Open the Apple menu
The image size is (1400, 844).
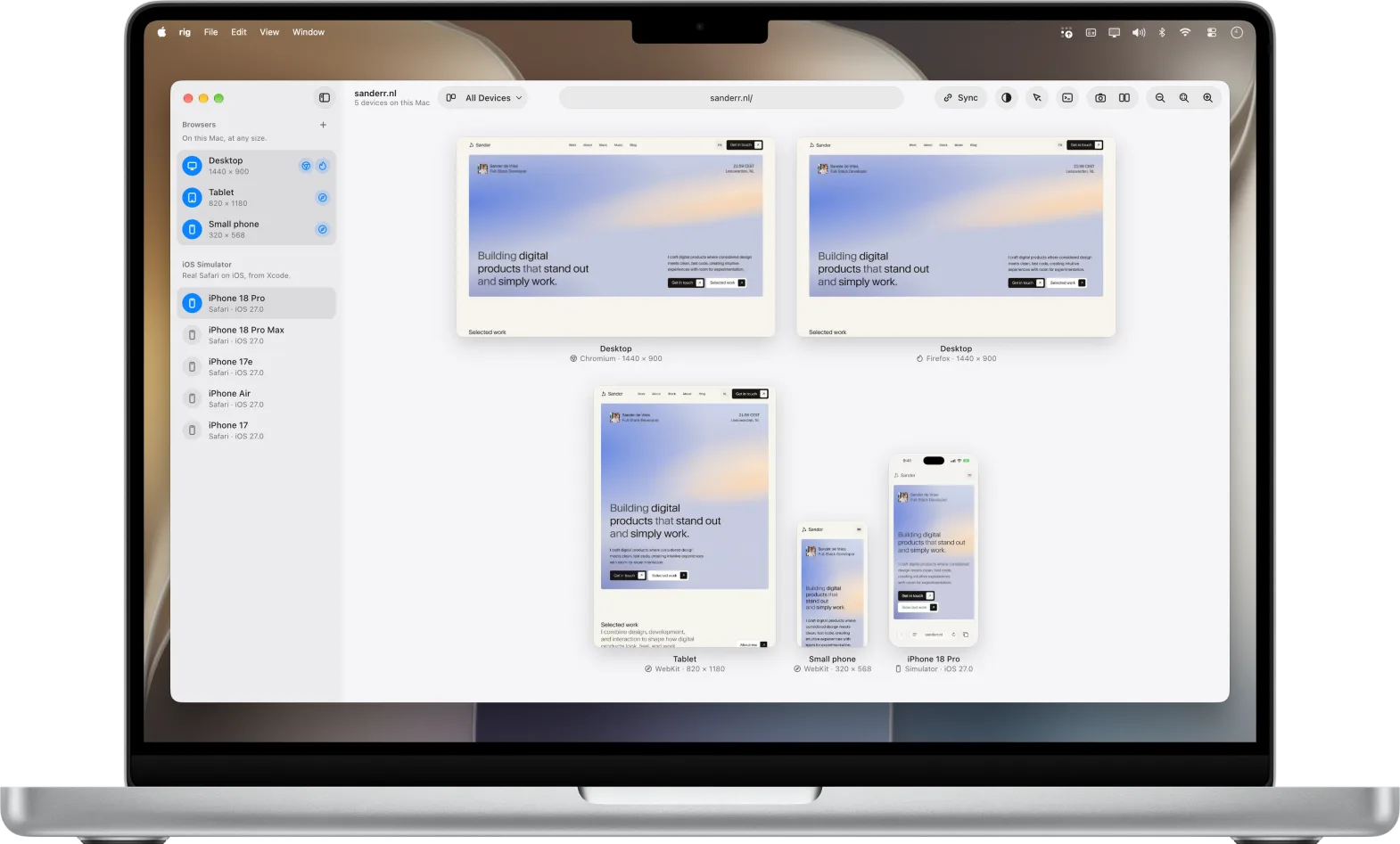pos(161,32)
